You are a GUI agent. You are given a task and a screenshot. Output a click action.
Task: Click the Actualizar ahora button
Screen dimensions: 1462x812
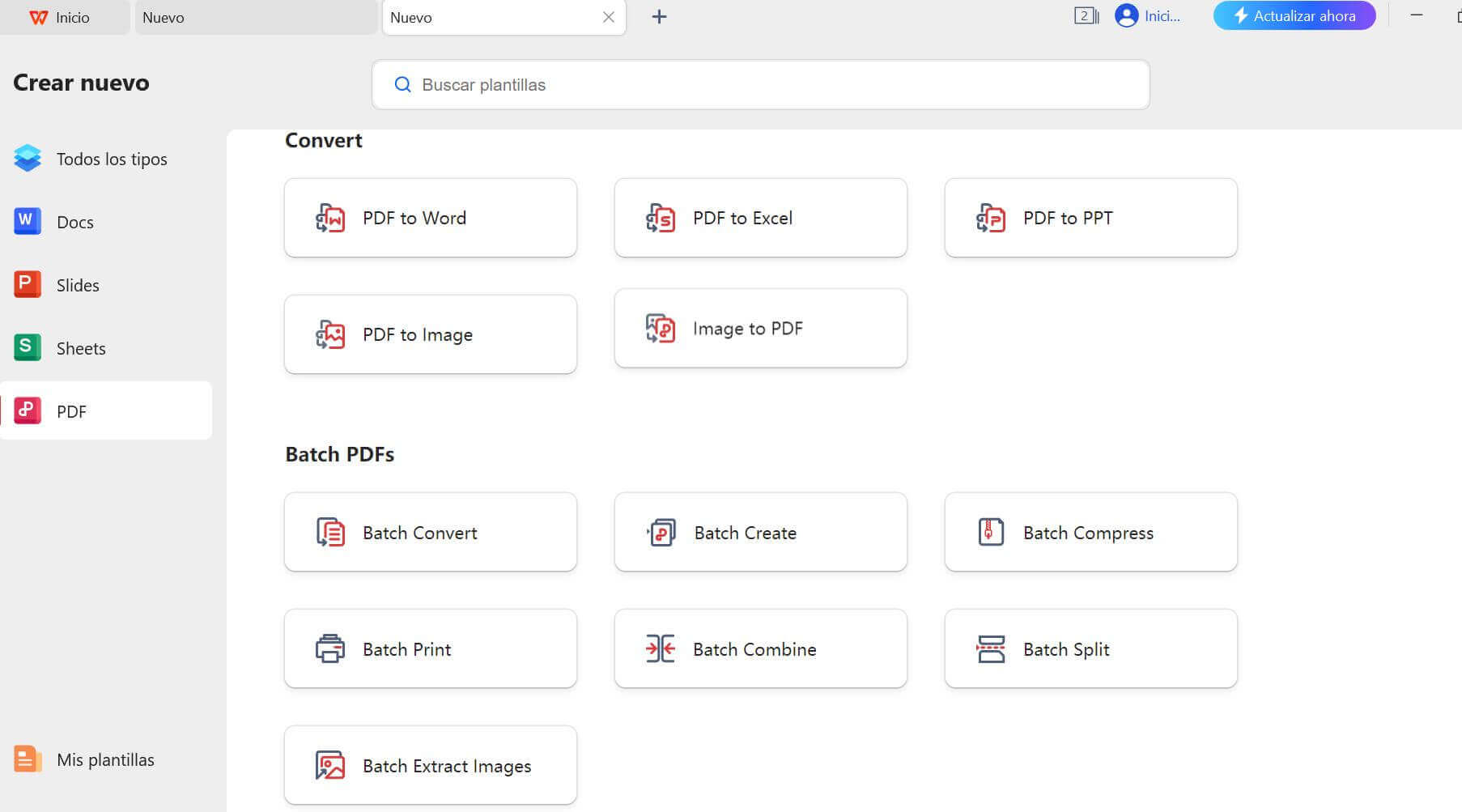pyautogui.click(x=1294, y=15)
